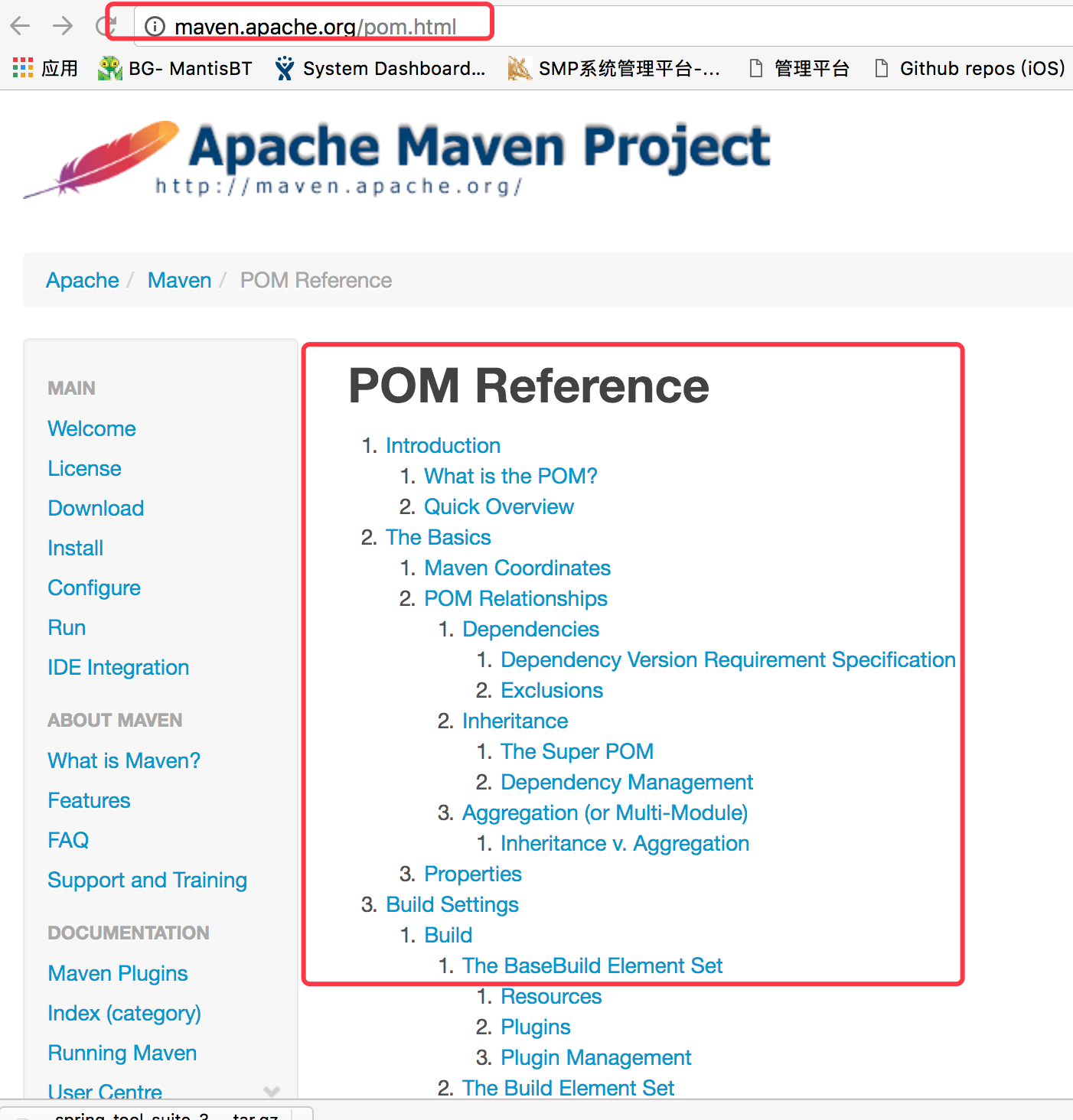This screenshot has height=1120, width=1073.
Task: Jump to Build Settings section
Action: 452,904
